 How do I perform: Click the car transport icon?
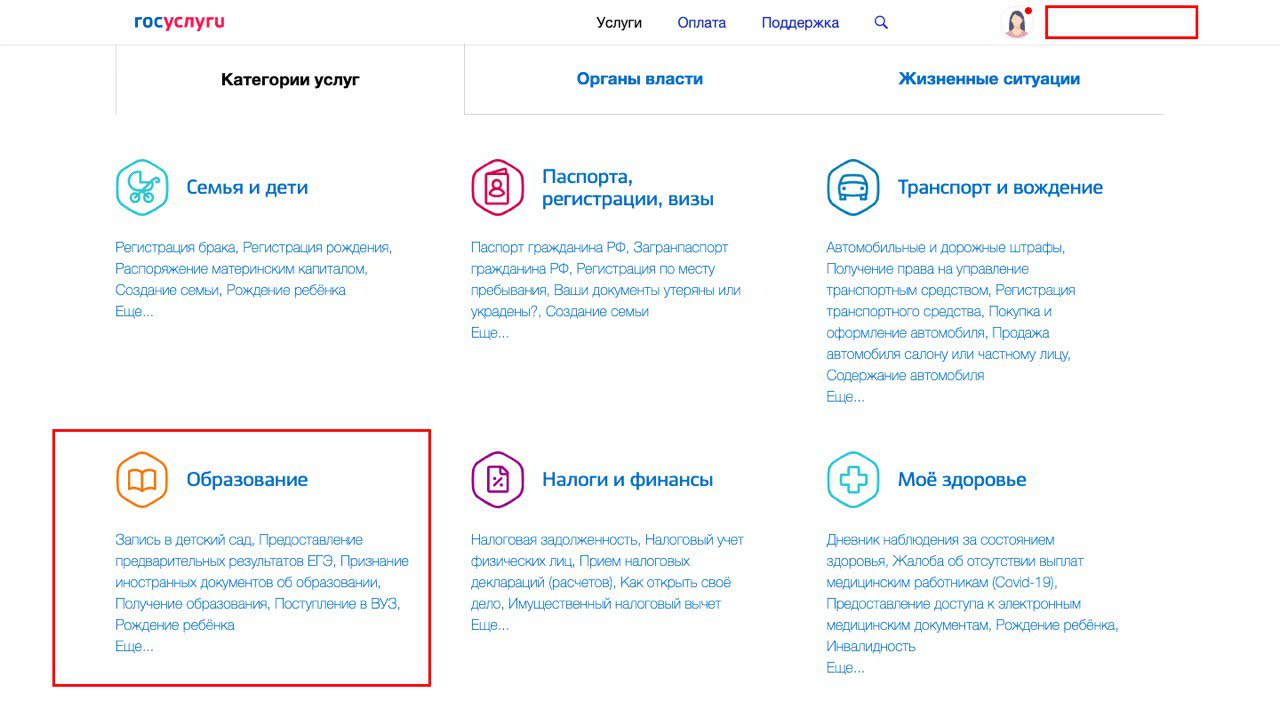tap(852, 187)
